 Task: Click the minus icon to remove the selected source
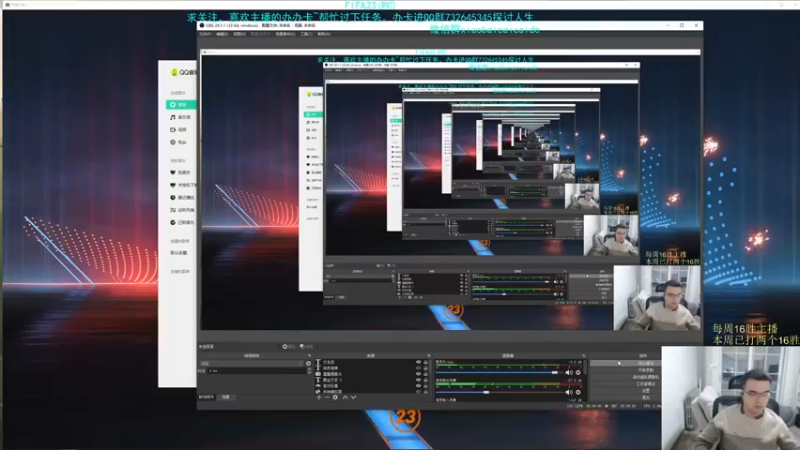click(x=327, y=397)
